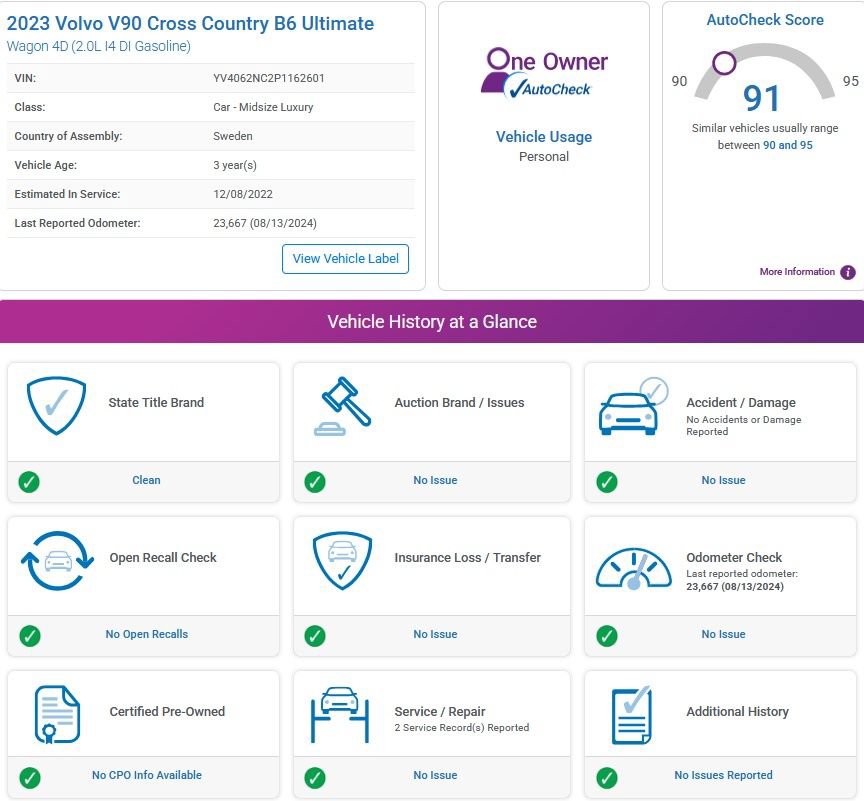Open the More Information link
This screenshot has width=864, height=801.
pos(797,272)
